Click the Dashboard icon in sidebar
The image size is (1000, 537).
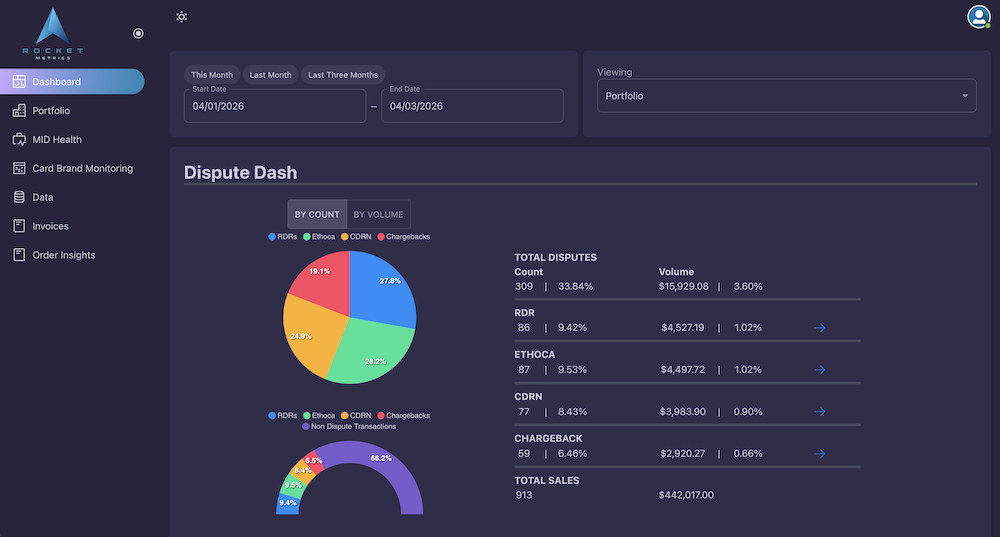coord(19,82)
